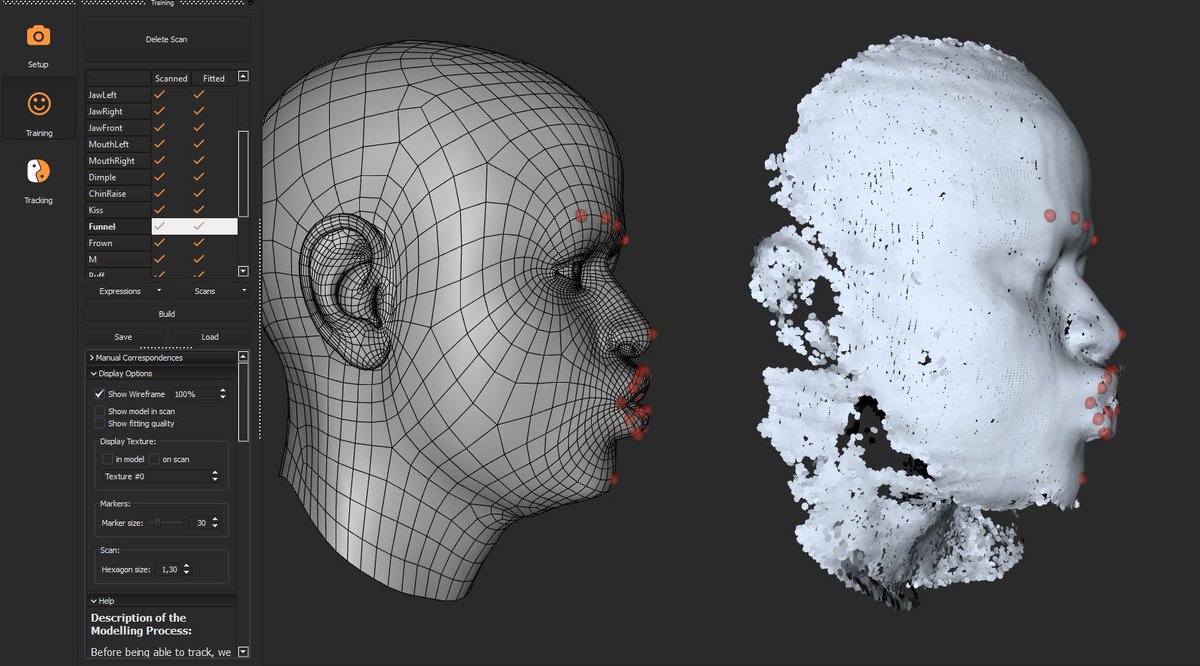Adjust the Hexagon size 1,30 spinner
Viewport: 1200px width, 666px height.
coord(175,569)
